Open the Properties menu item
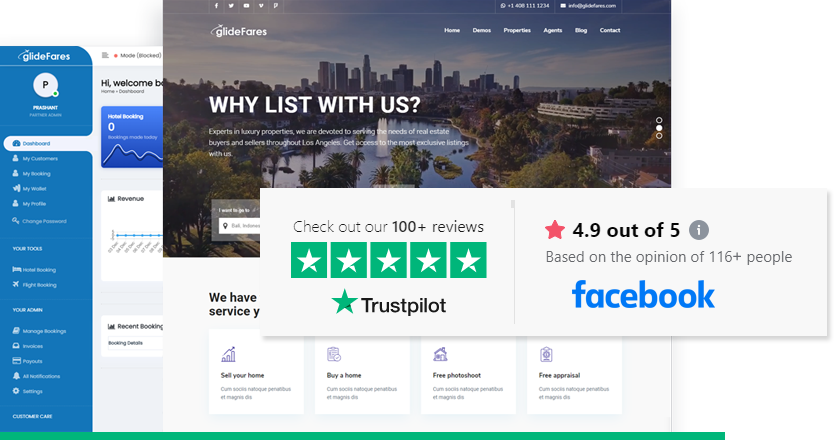 point(517,30)
